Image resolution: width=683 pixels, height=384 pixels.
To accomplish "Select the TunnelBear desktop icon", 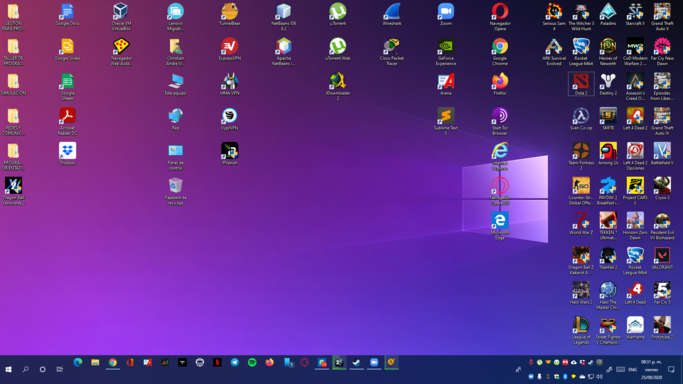I will (x=230, y=15).
